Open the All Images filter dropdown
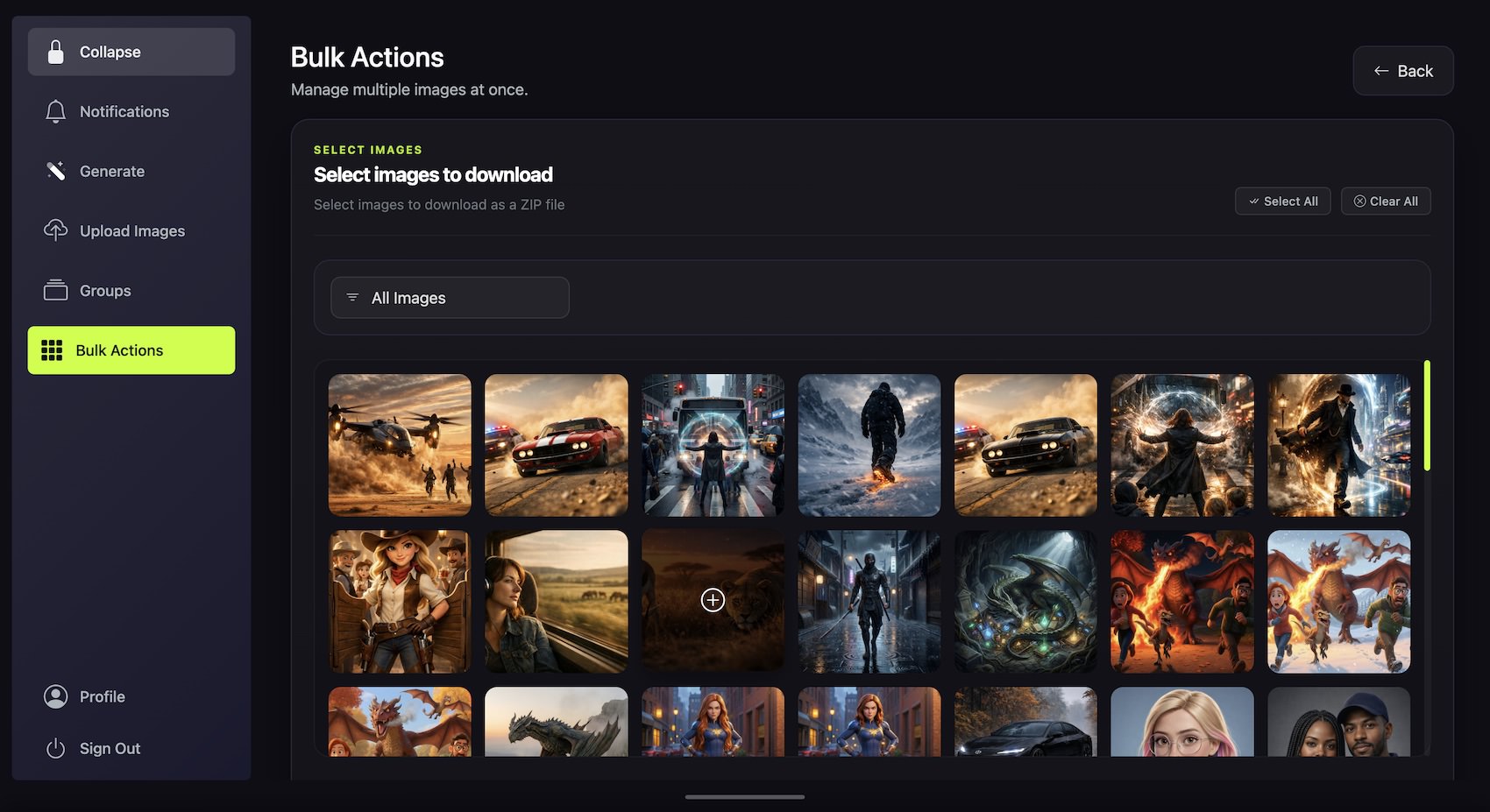This screenshot has height=812, width=1490. click(449, 297)
